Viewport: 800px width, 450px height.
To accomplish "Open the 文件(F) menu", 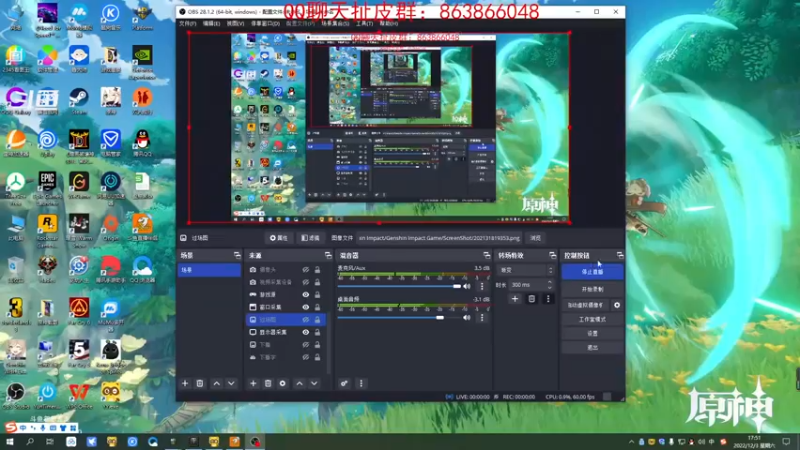I will coord(187,23).
